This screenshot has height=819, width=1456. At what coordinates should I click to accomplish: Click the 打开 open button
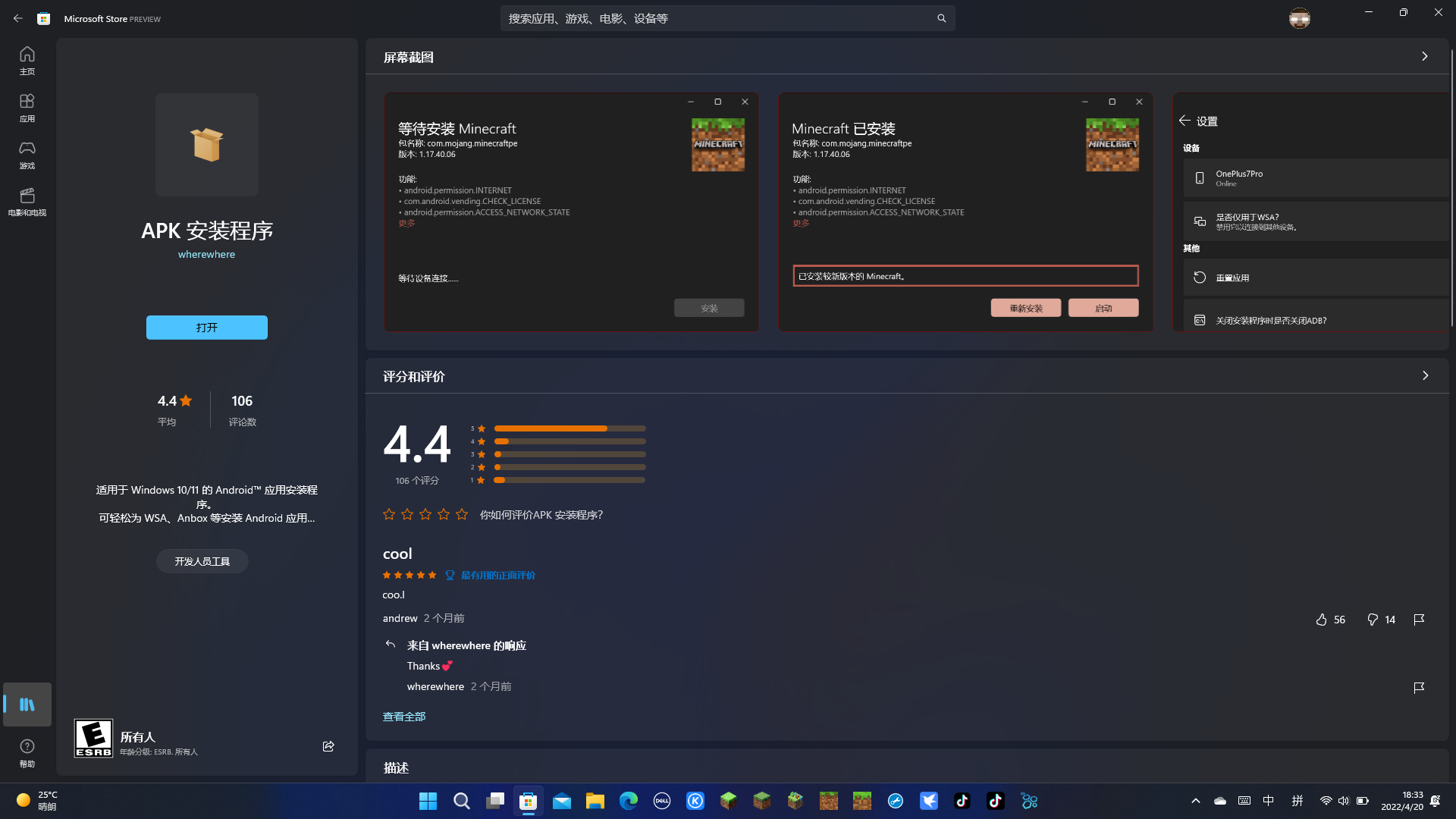pos(207,328)
